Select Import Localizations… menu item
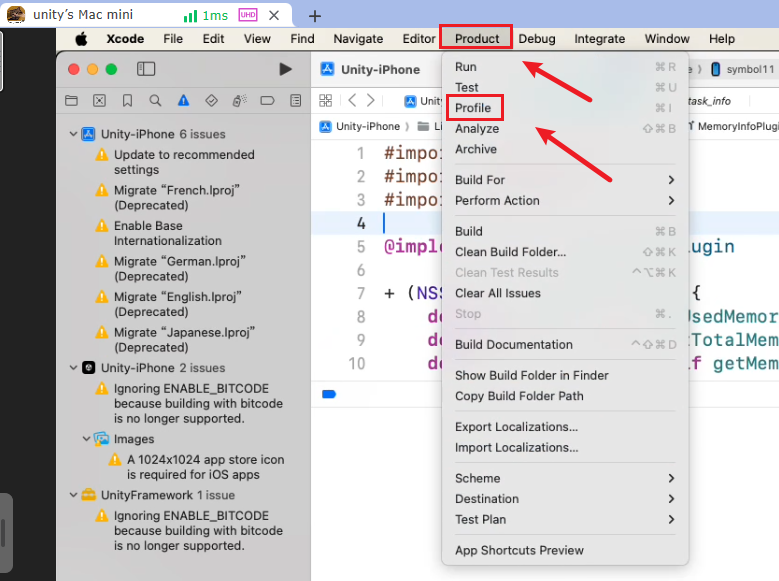779x581 pixels. click(565, 447)
